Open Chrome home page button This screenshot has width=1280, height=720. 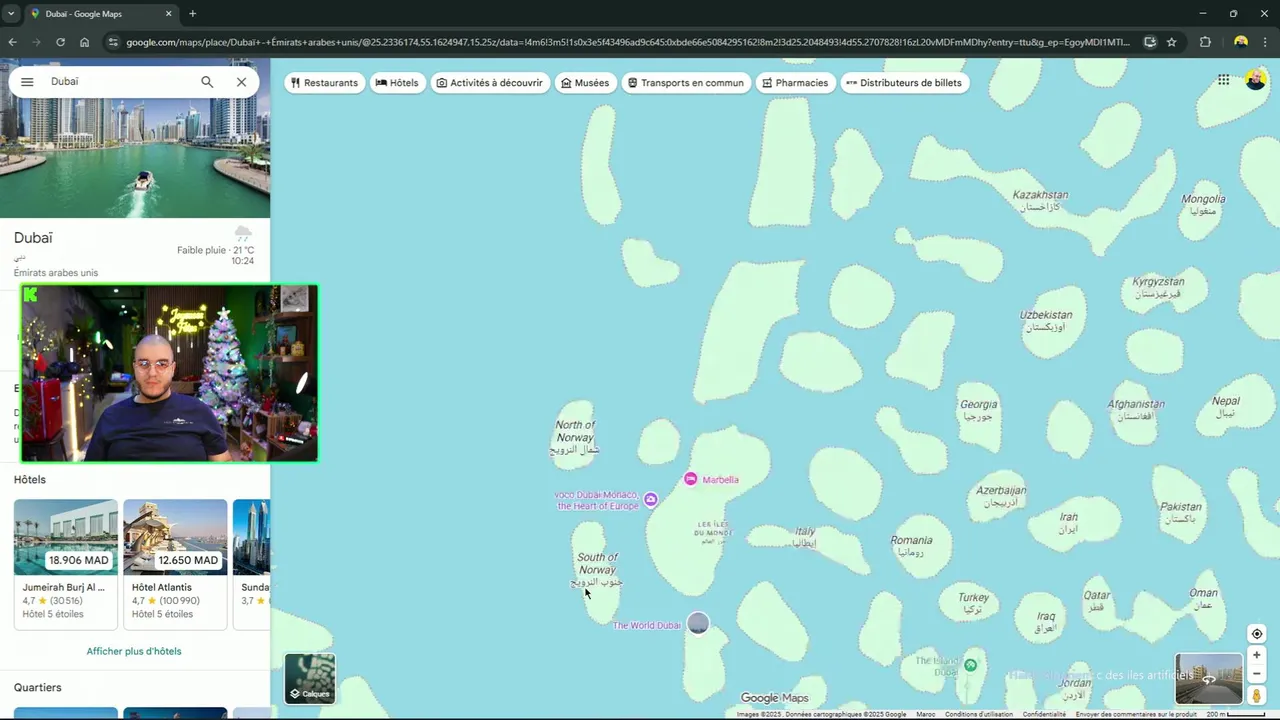84,42
